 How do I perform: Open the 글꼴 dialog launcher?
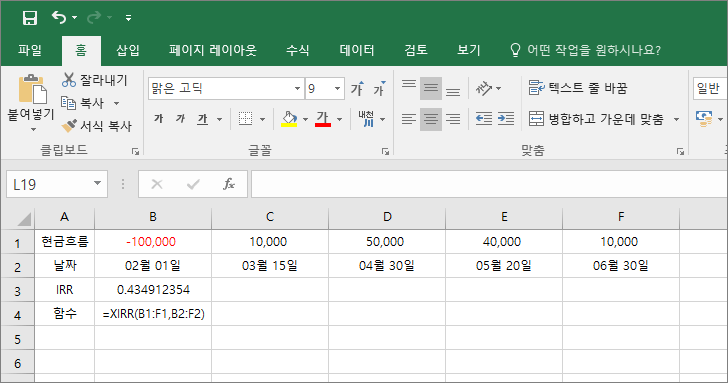coord(385,151)
